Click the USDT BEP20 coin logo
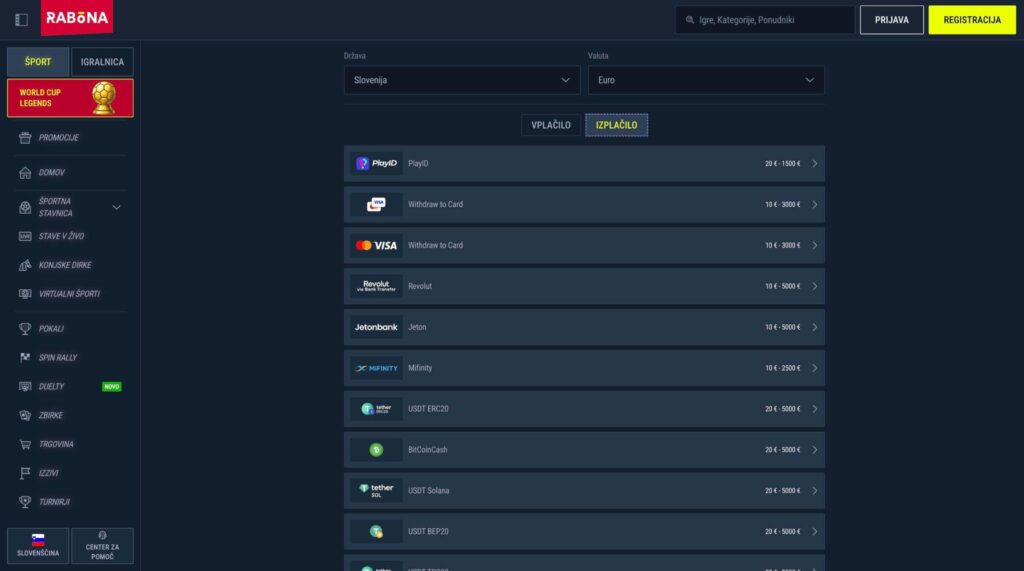Screen dimensions: 1024x571 pos(376,531)
